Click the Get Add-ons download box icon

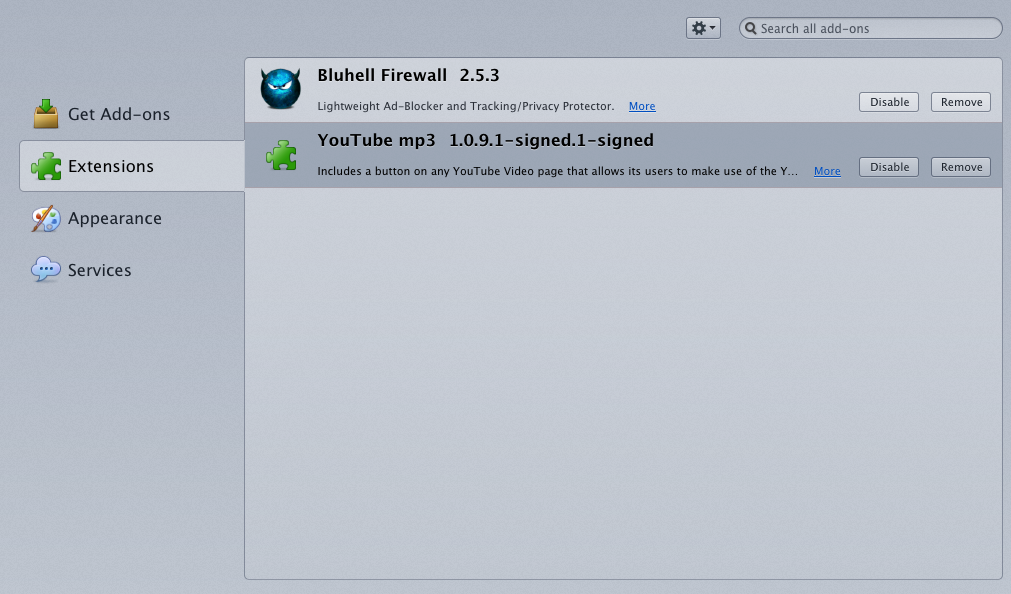pyautogui.click(x=46, y=114)
